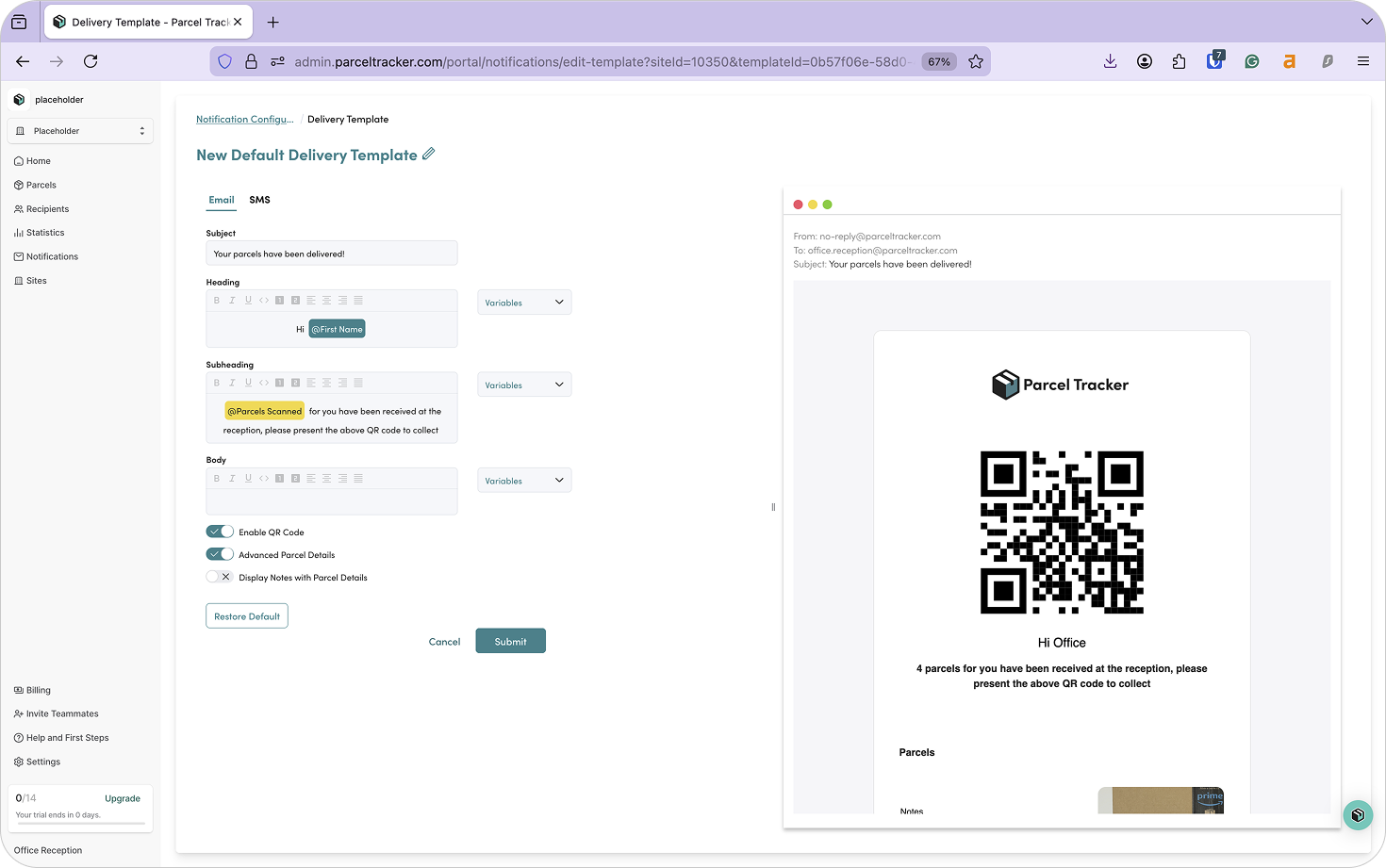The width and height of the screenshot is (1386, 868).
Task: Switch to the Email tab
Action: [x=222, y=200]
